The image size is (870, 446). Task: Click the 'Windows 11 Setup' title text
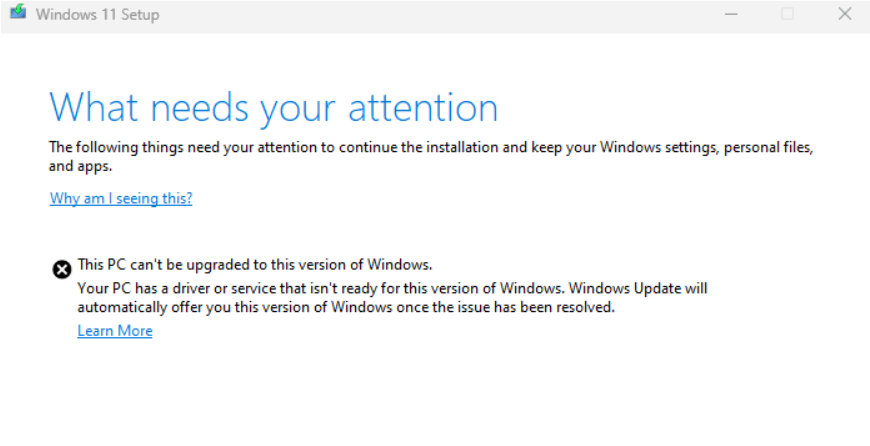coord(97,15)
